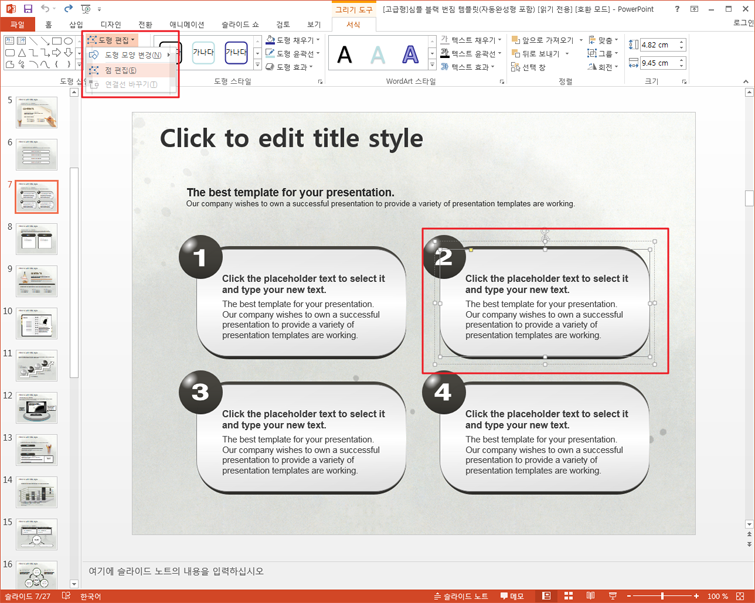Switch to slide sorter view icon
755x603 pixels.
569,596
